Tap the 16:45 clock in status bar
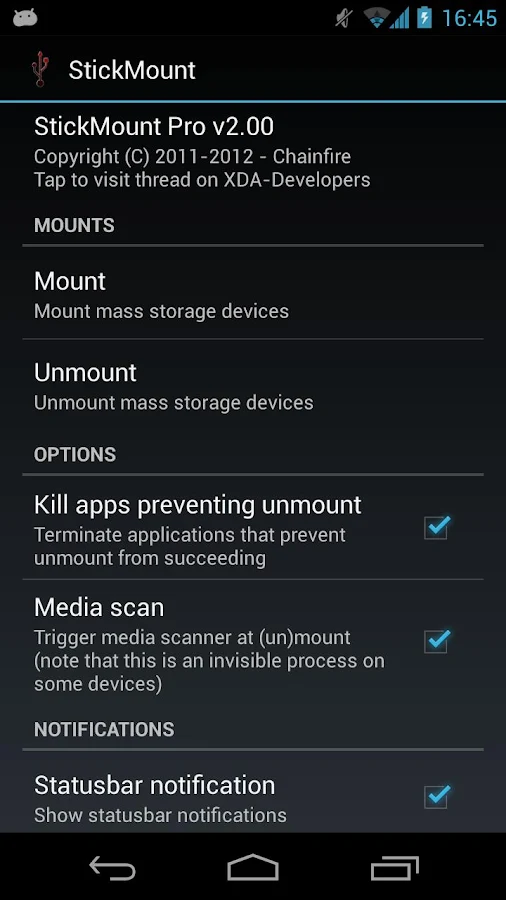 pyautogui.click(x=469, y=18)
